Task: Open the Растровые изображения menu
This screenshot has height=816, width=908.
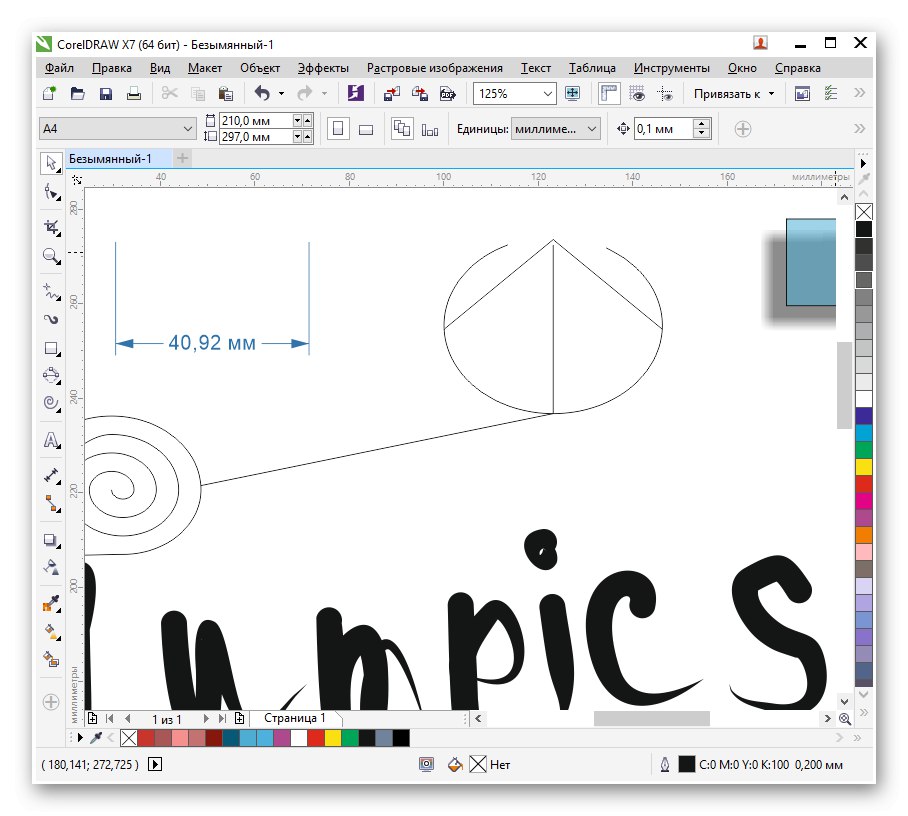Action: pos(434,68)
